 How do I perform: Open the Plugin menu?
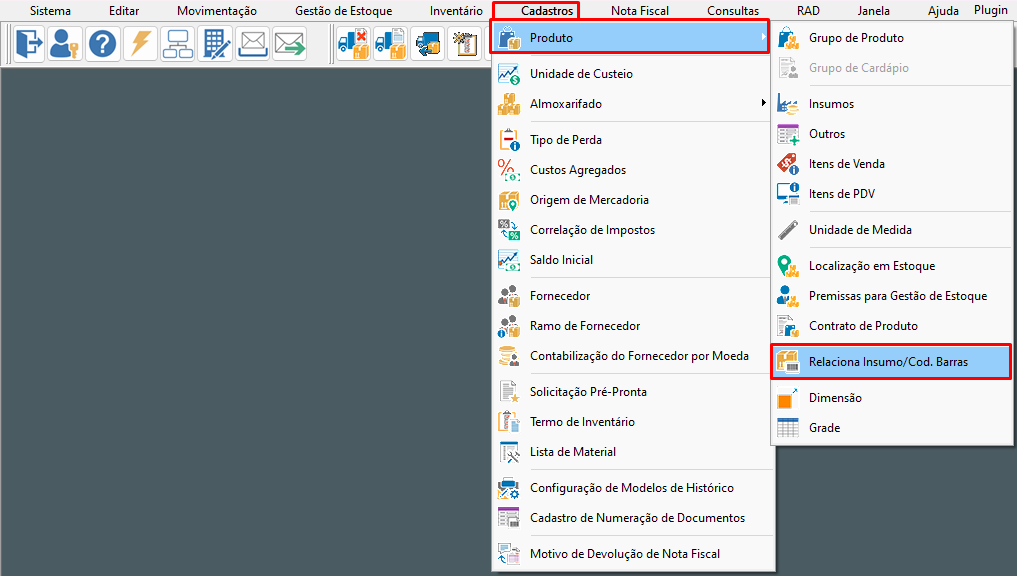click(x=990, y=10)
